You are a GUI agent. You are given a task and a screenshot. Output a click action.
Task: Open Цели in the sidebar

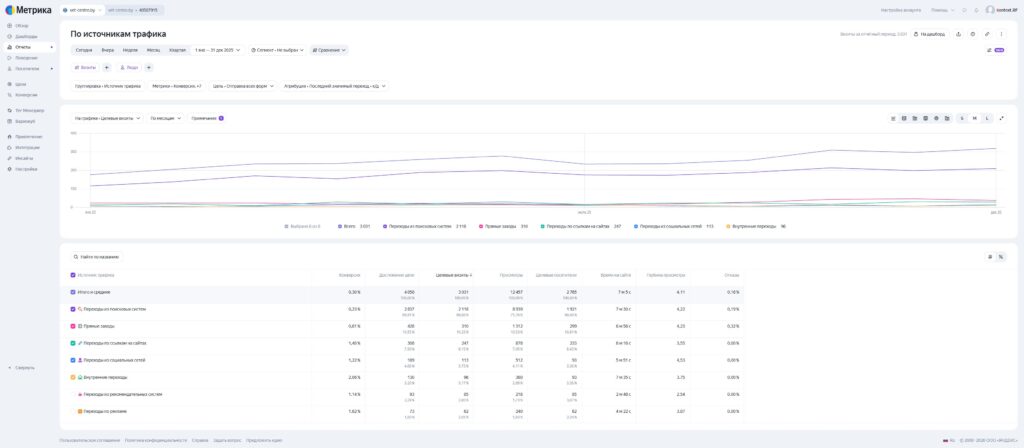point(21,84)
